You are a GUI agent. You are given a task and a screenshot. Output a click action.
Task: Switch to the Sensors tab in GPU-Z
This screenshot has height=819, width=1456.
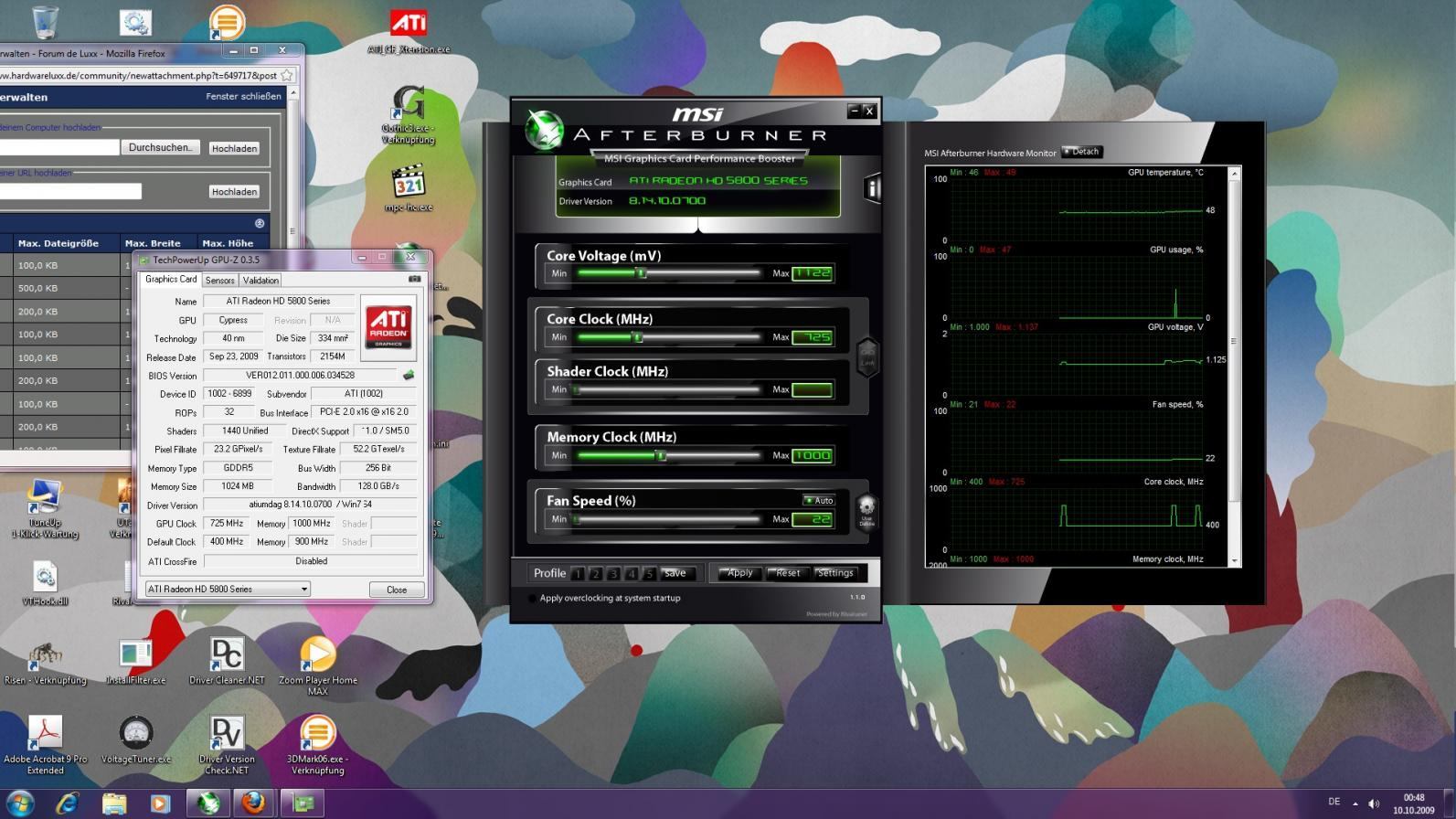click(219, 281)
